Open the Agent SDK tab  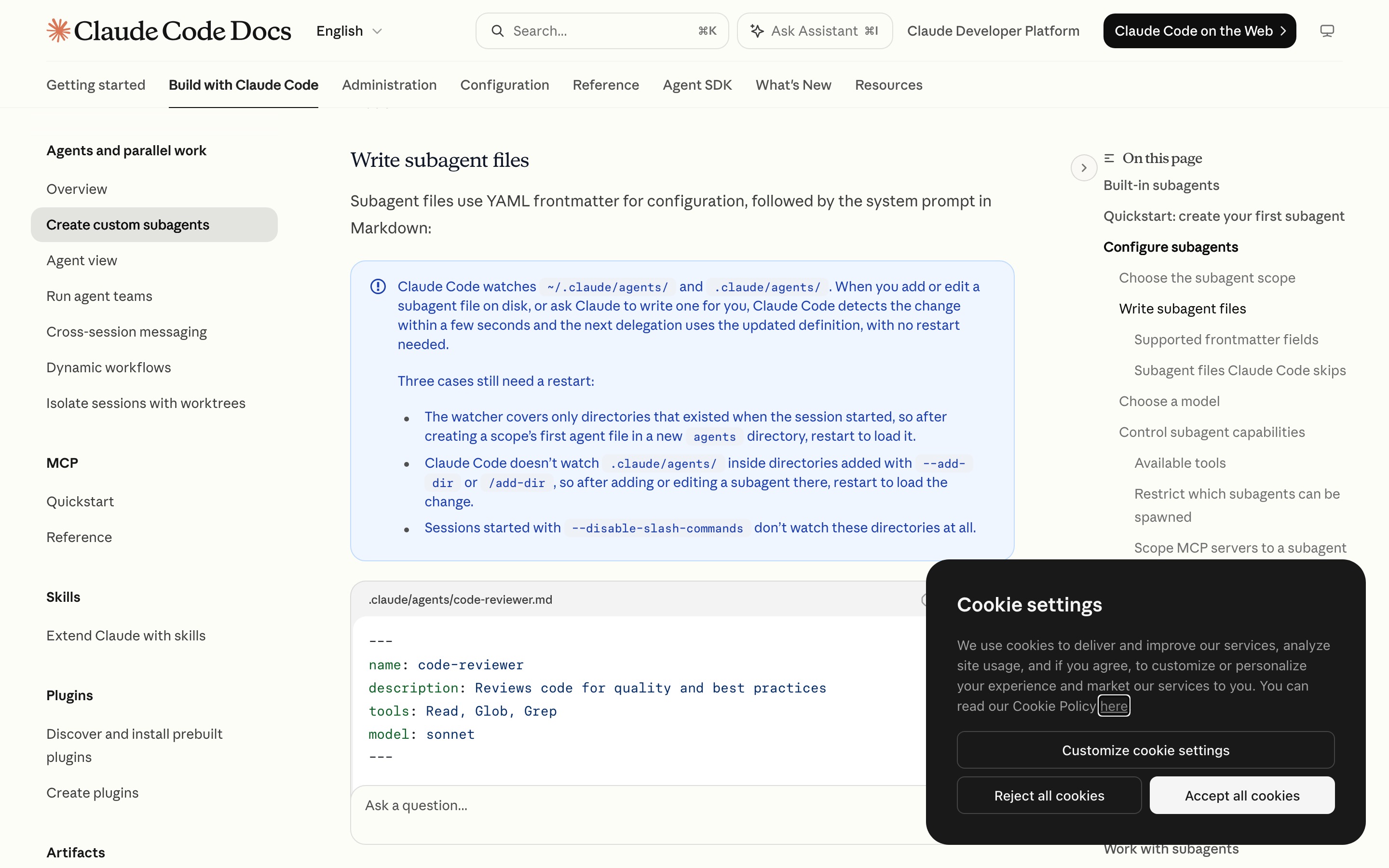point(697,85)
